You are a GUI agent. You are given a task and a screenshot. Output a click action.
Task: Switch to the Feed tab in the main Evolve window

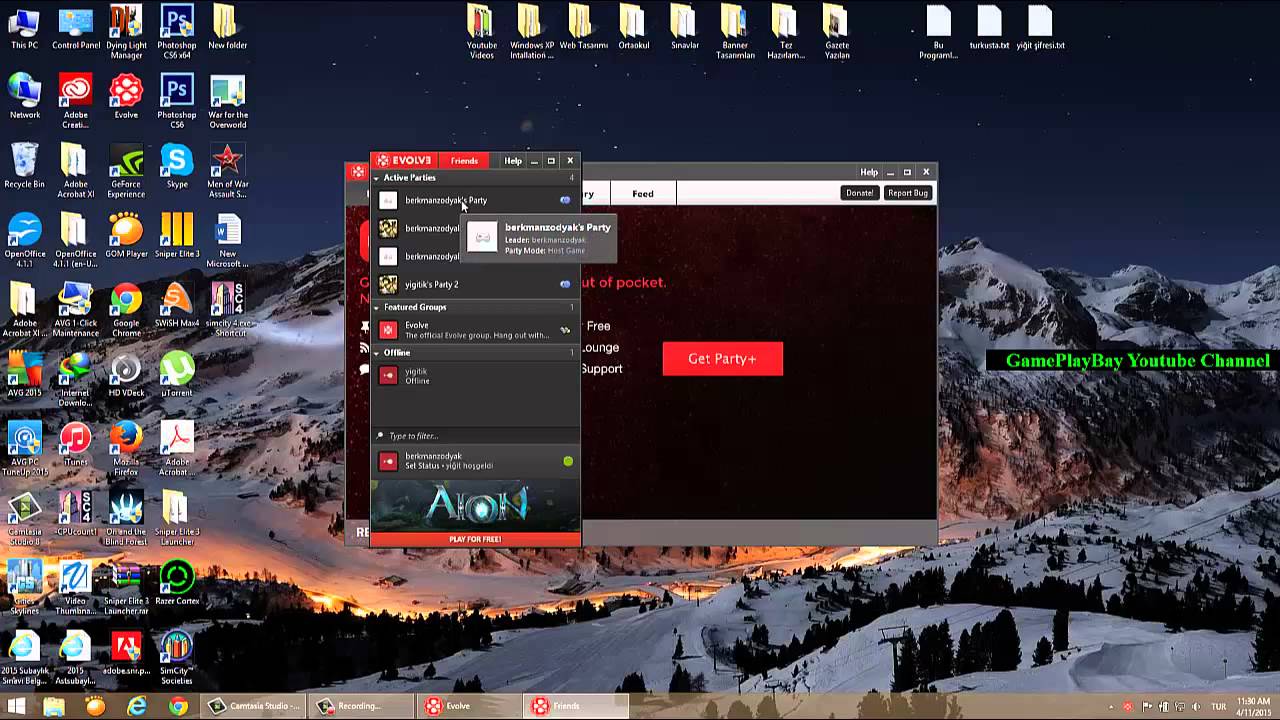[643, 194]
